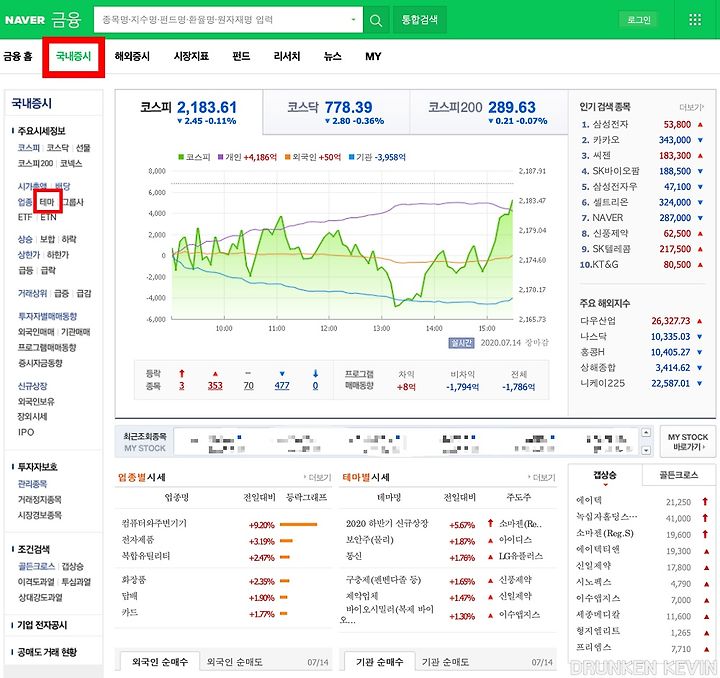
Task: Open the MY menu
Action: pyautogui.click(x=373, y=56)
